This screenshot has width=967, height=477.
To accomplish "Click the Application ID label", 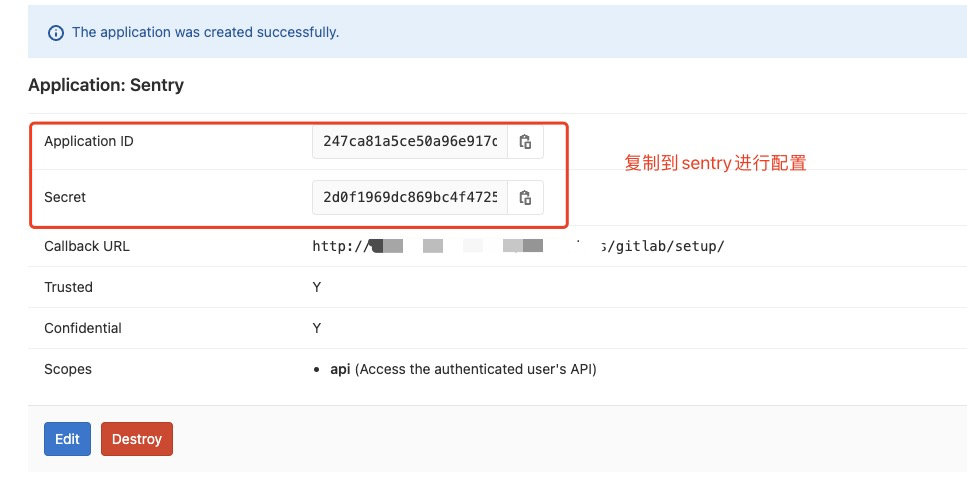I will pyautogui.click(x=89, y=141).
